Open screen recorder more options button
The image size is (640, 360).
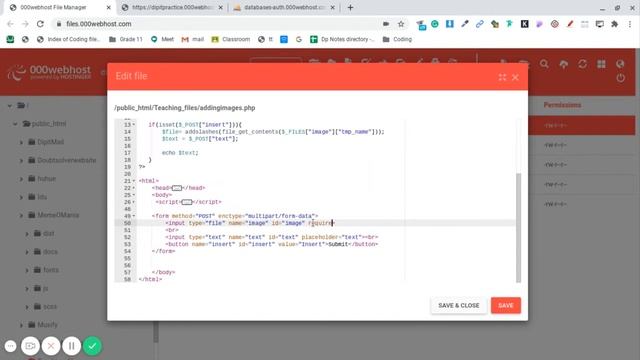tap(11, 346)
